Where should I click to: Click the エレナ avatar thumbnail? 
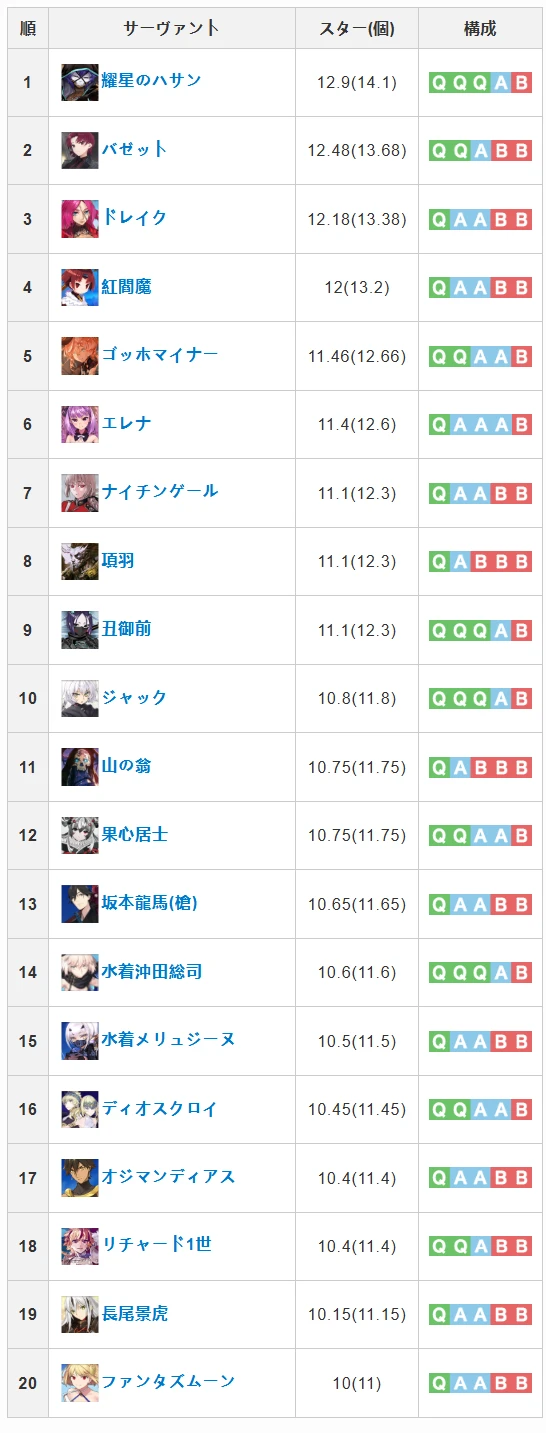pos(80,424)
